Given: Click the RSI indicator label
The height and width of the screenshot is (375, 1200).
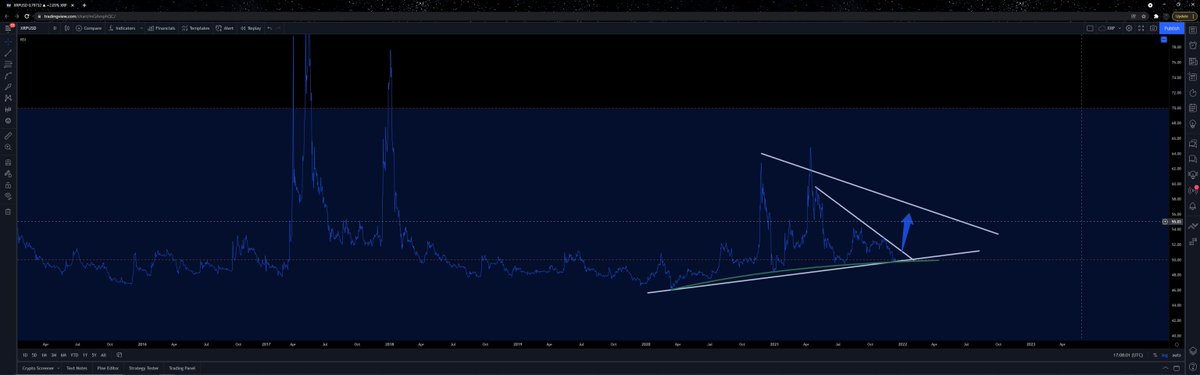Looking at the screenshot, I should [23, 40].
